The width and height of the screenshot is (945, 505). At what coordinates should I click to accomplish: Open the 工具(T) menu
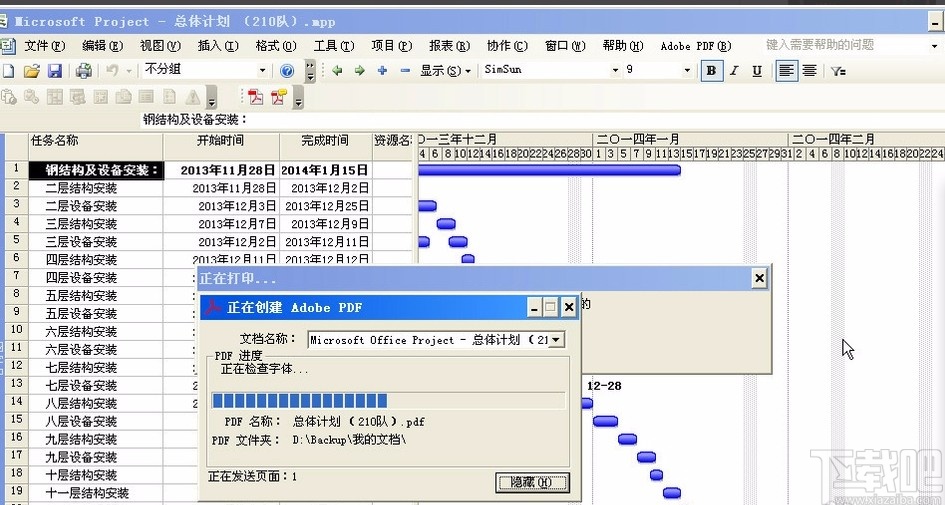pyautogui.click(x=334, y=46)
